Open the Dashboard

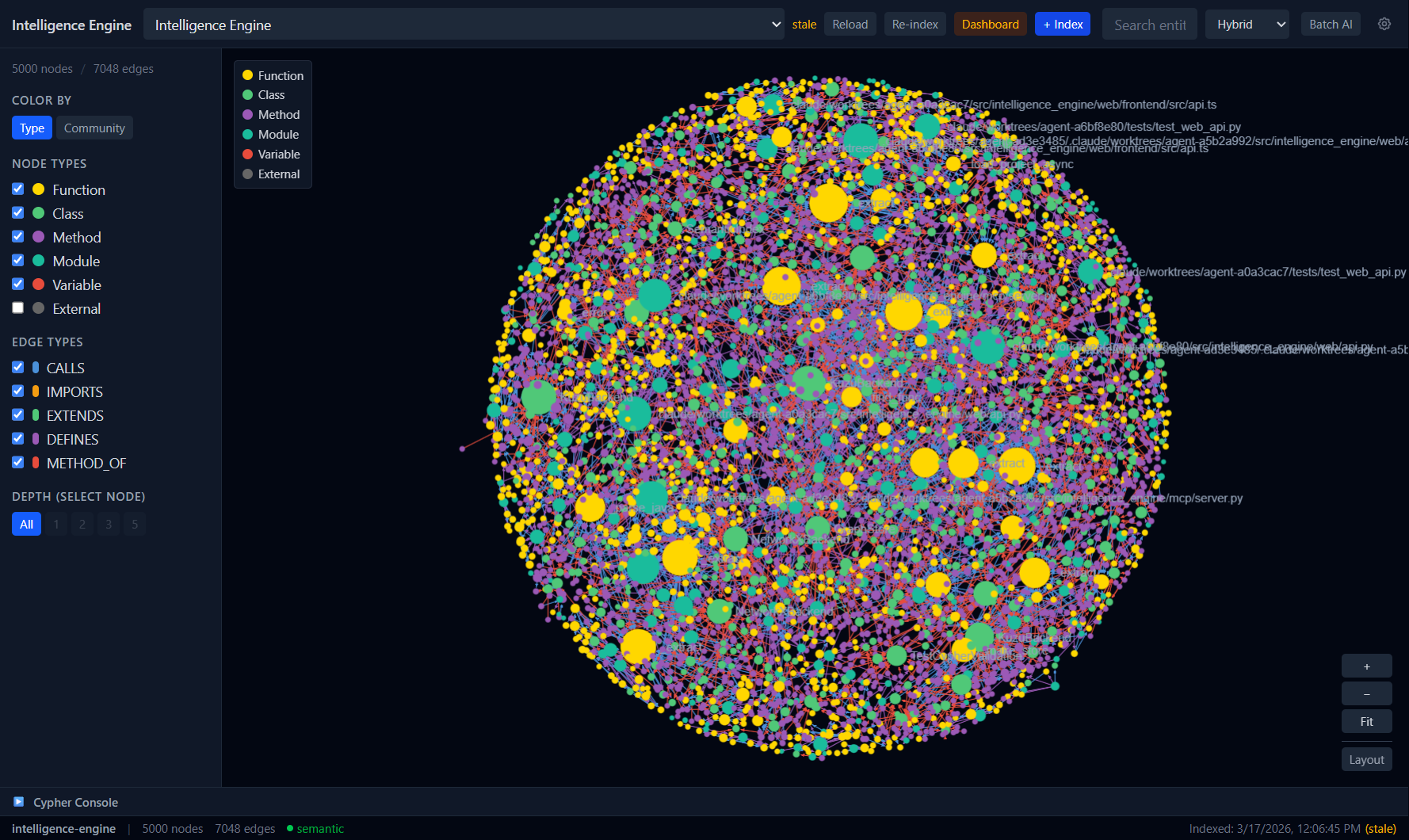click(990, 25)
